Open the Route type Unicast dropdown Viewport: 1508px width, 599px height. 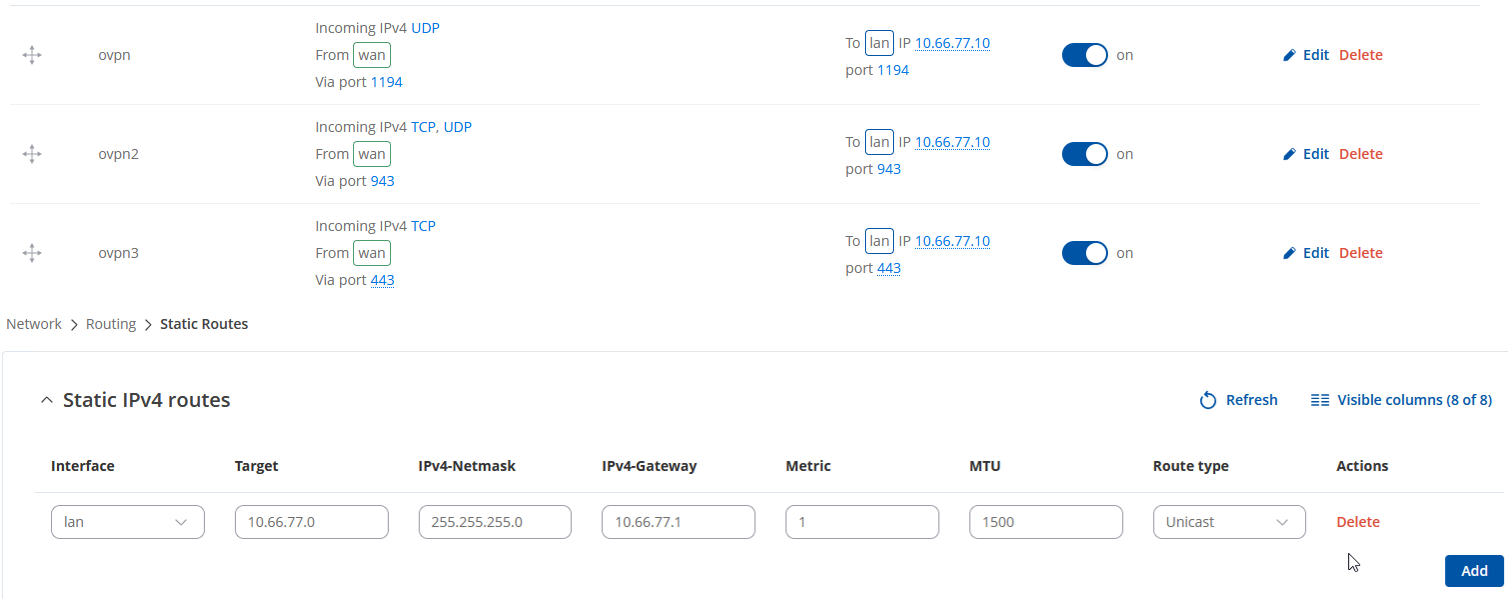click(1228, 522)
